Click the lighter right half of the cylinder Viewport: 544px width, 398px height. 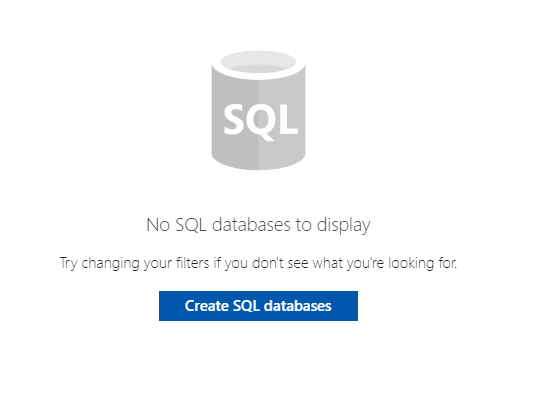tap(282, 121)
